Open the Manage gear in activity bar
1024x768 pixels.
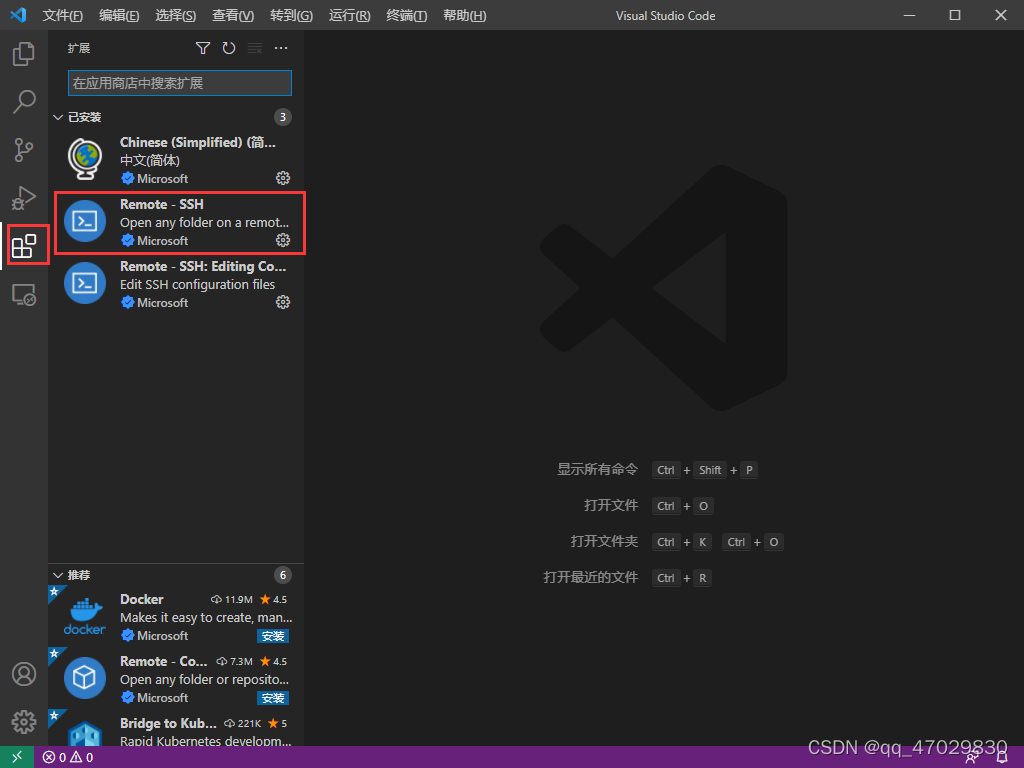tap(24, 722)
